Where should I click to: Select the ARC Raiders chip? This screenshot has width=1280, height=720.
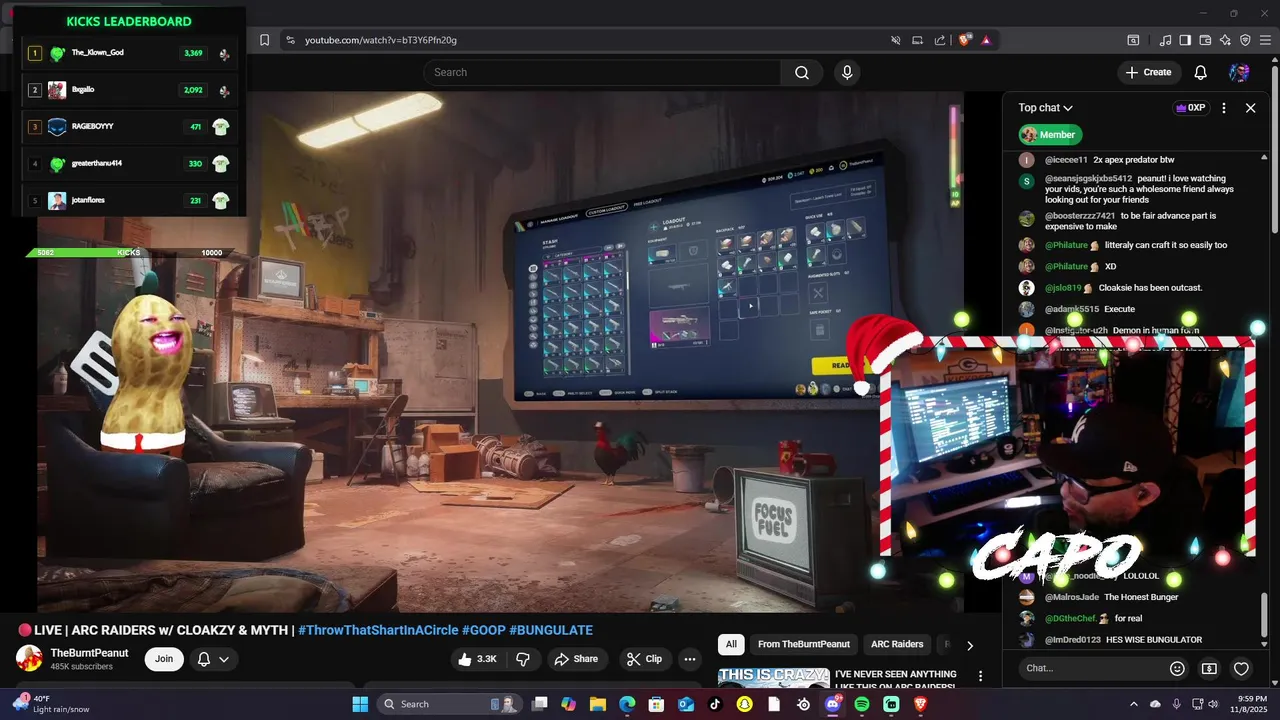[897, 645]
